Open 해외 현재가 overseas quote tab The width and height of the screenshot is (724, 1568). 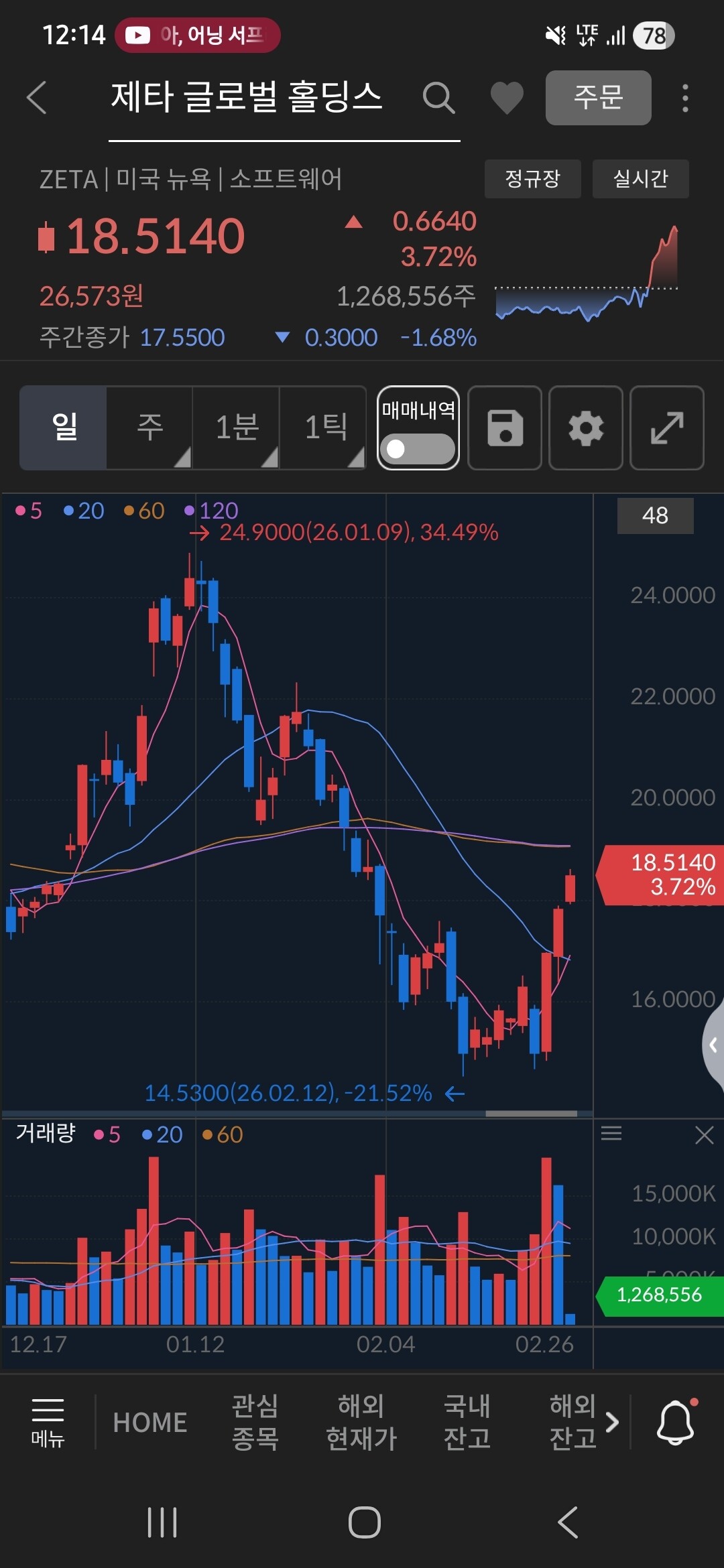[361, 1422]
